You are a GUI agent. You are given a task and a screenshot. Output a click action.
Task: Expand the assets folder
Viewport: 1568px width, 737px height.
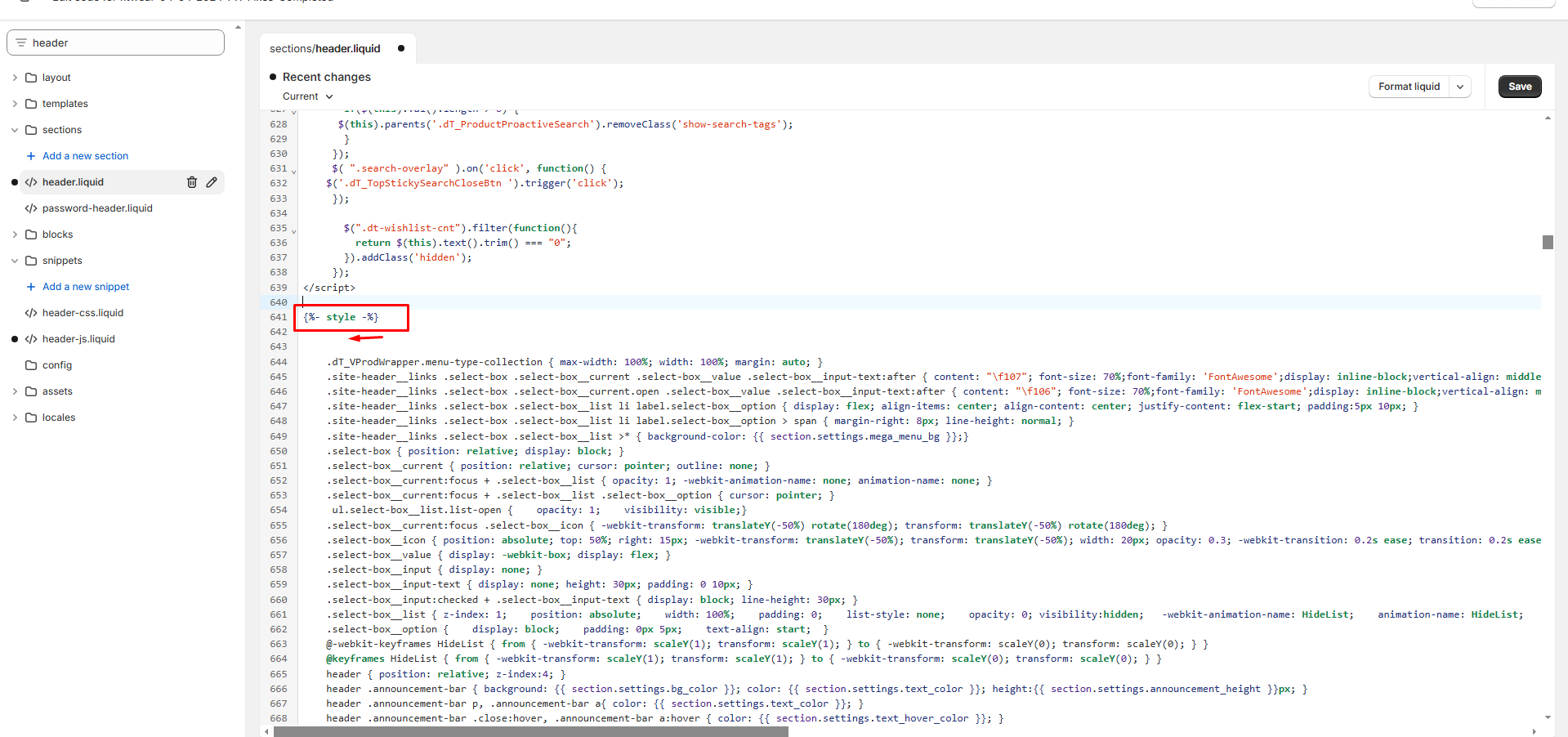(15, 391)
